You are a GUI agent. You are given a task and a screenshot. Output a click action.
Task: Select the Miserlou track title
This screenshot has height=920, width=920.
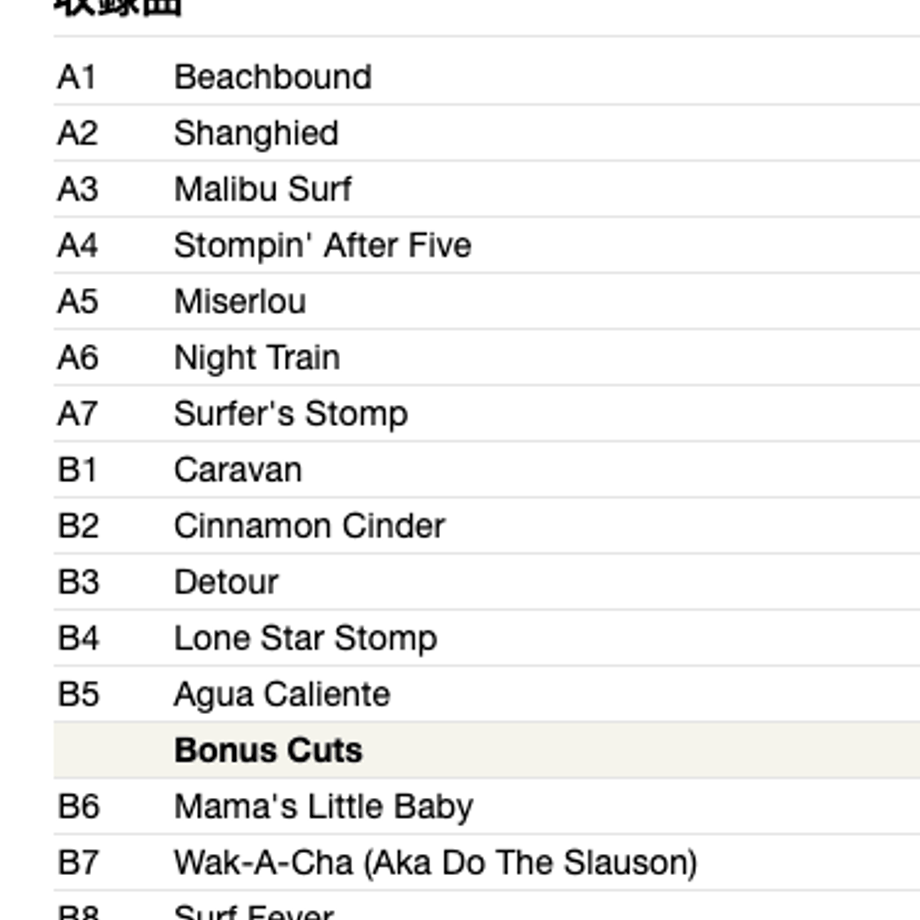[240, 302]
